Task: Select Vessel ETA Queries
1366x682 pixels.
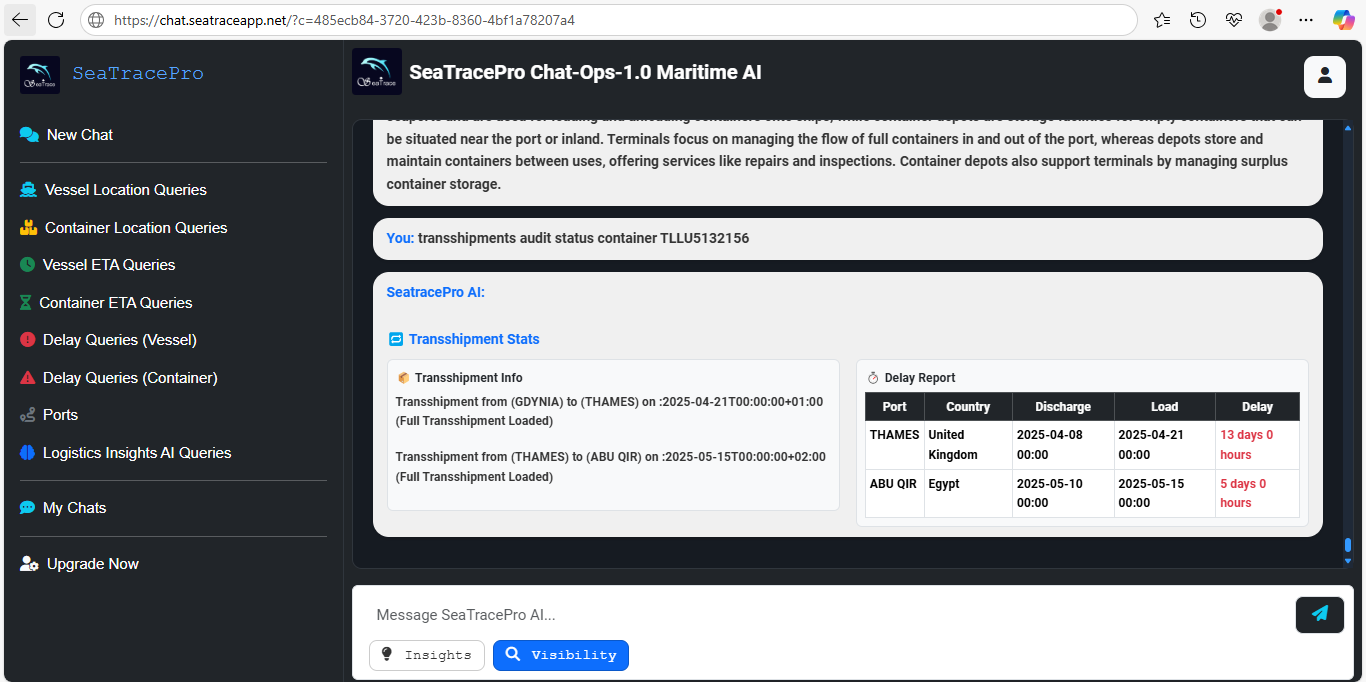Action: coord(109,265)
